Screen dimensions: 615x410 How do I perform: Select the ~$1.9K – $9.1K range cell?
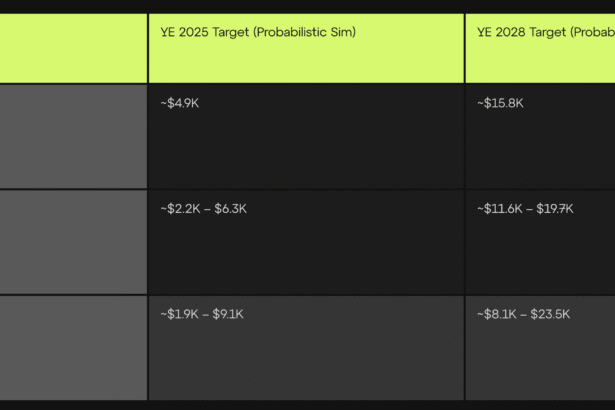point(305,347)
